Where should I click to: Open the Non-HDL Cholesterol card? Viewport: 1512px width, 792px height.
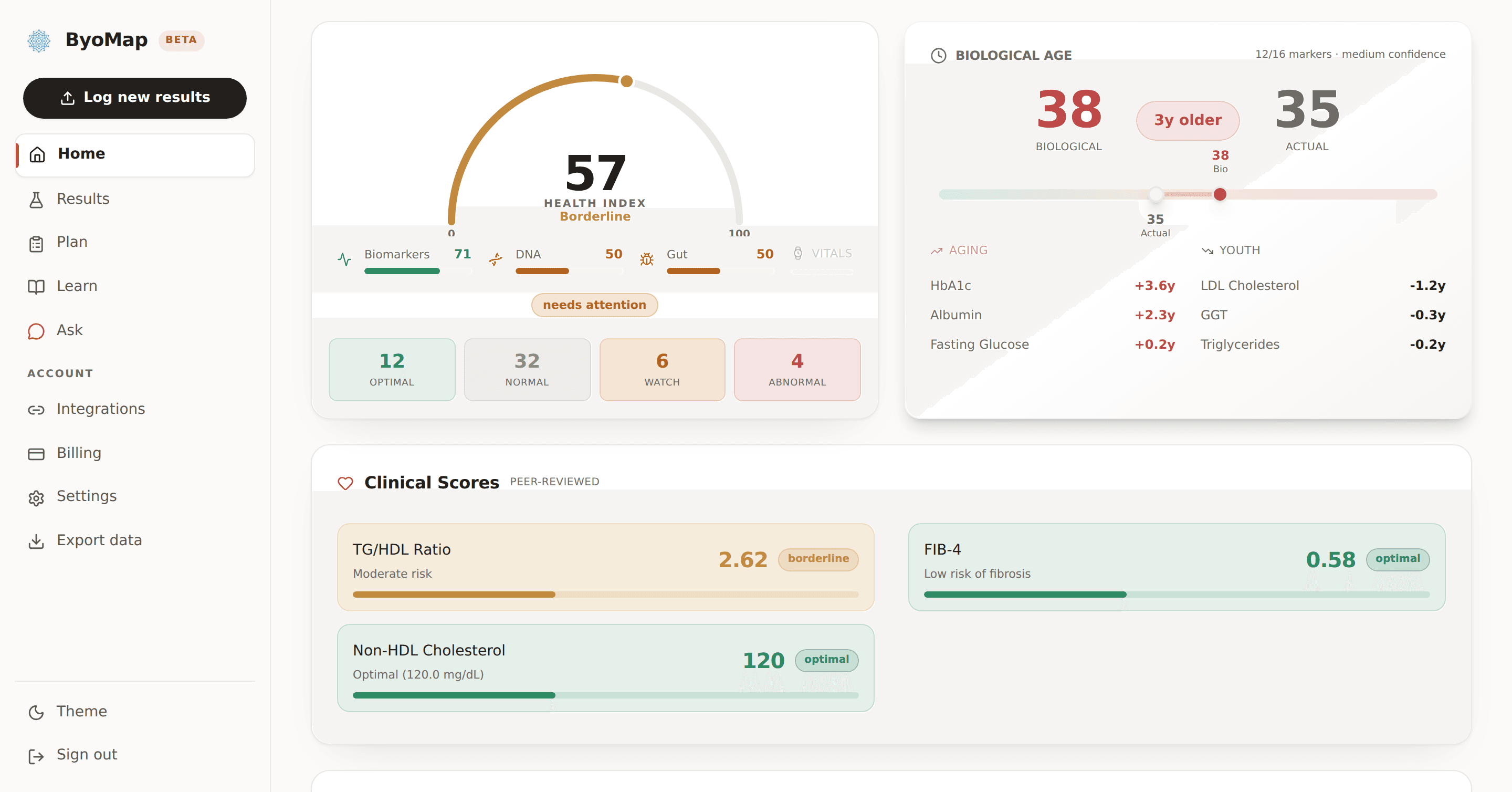[605, 668]
